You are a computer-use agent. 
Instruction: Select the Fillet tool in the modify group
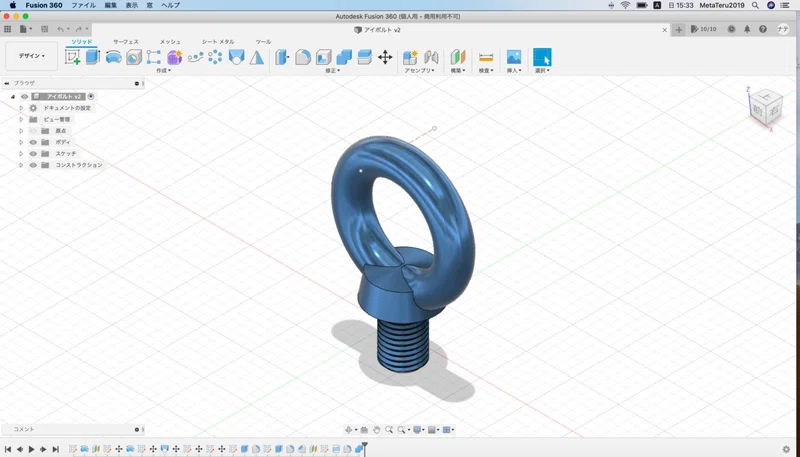click(x=303, y=57)
